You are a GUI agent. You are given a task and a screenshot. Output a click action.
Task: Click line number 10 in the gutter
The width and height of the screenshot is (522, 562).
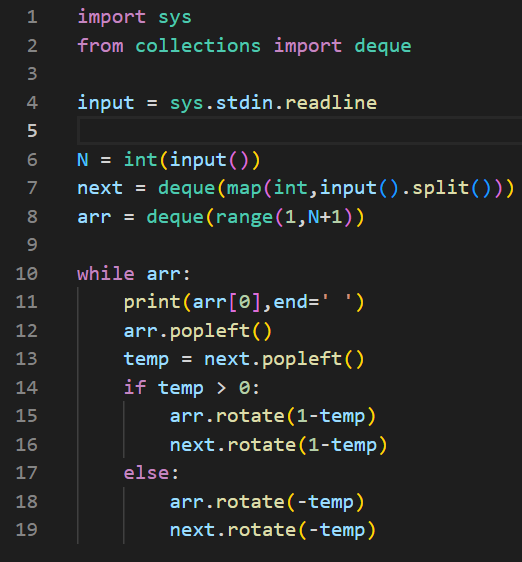[27, 273]
